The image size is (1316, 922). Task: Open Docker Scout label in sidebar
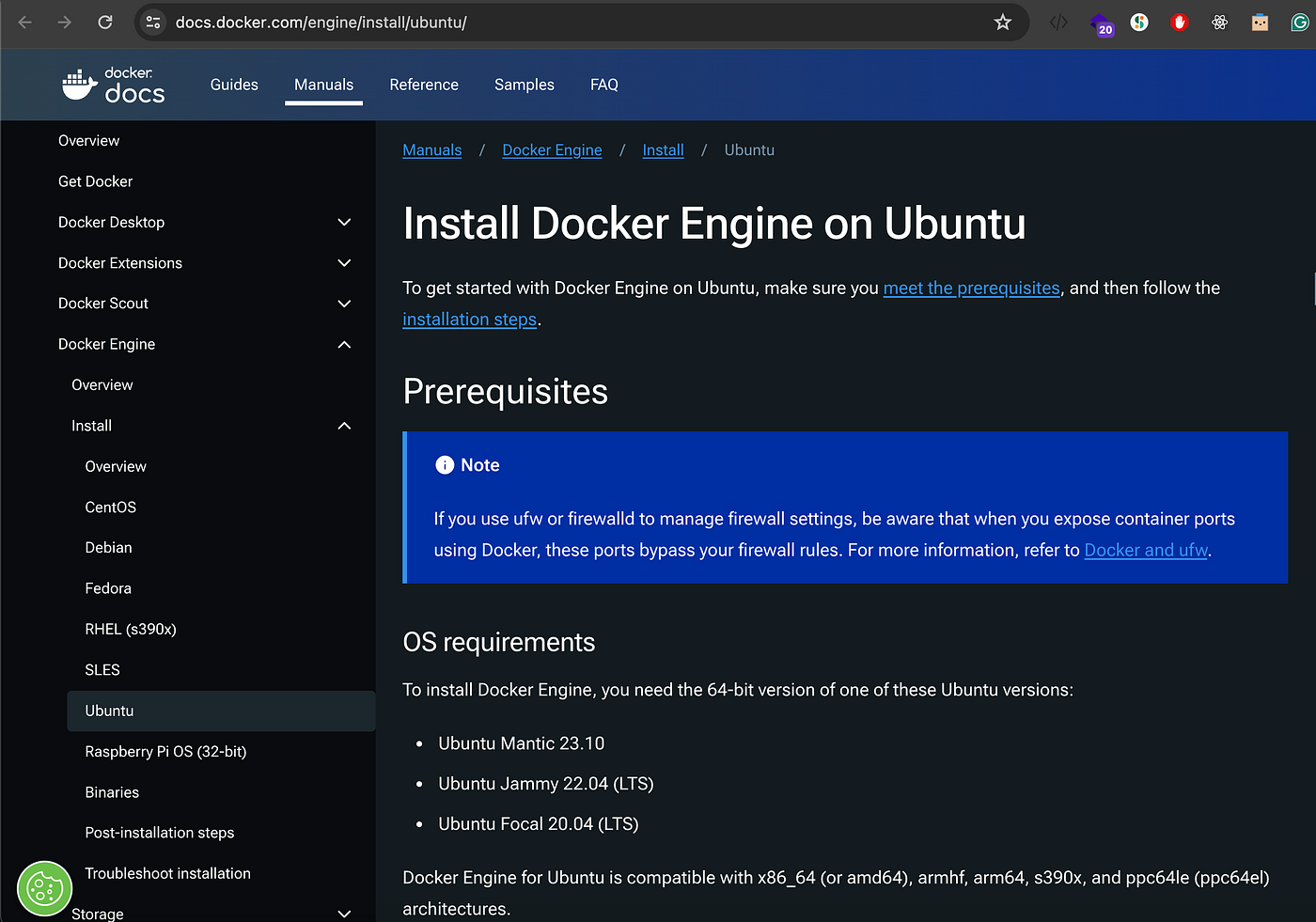pos(103,304)
